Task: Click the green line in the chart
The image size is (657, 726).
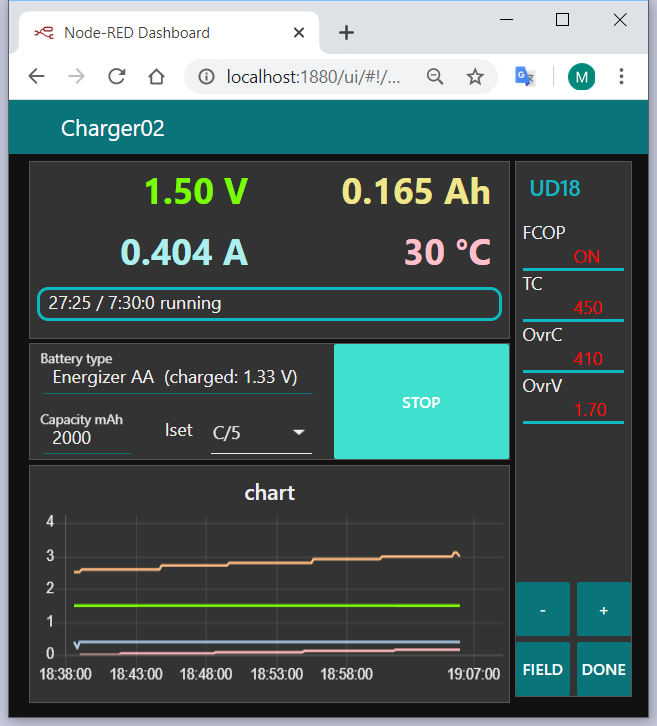Action: (267, 605)
